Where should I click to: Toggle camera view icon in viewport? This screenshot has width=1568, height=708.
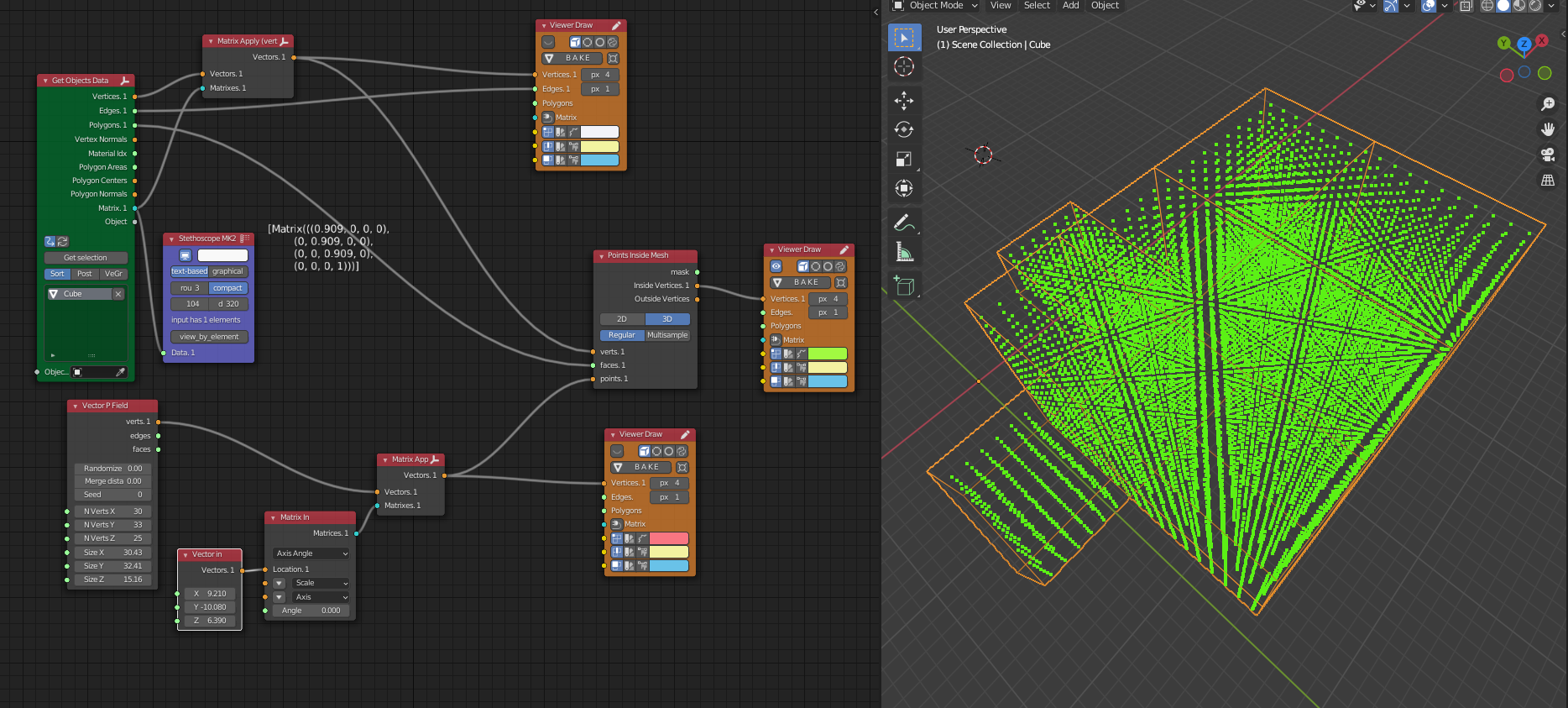1548,155
